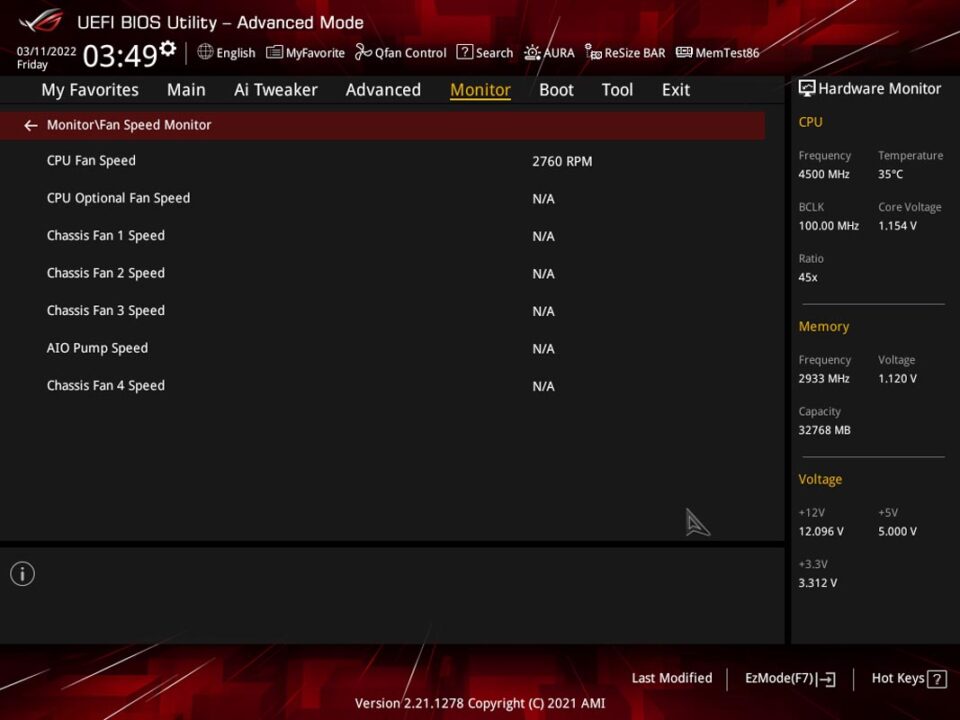Viewport: 960px width, 720px height.
Task: Click Memory voltage value 1.120 V
Action: tap(897, 379)
